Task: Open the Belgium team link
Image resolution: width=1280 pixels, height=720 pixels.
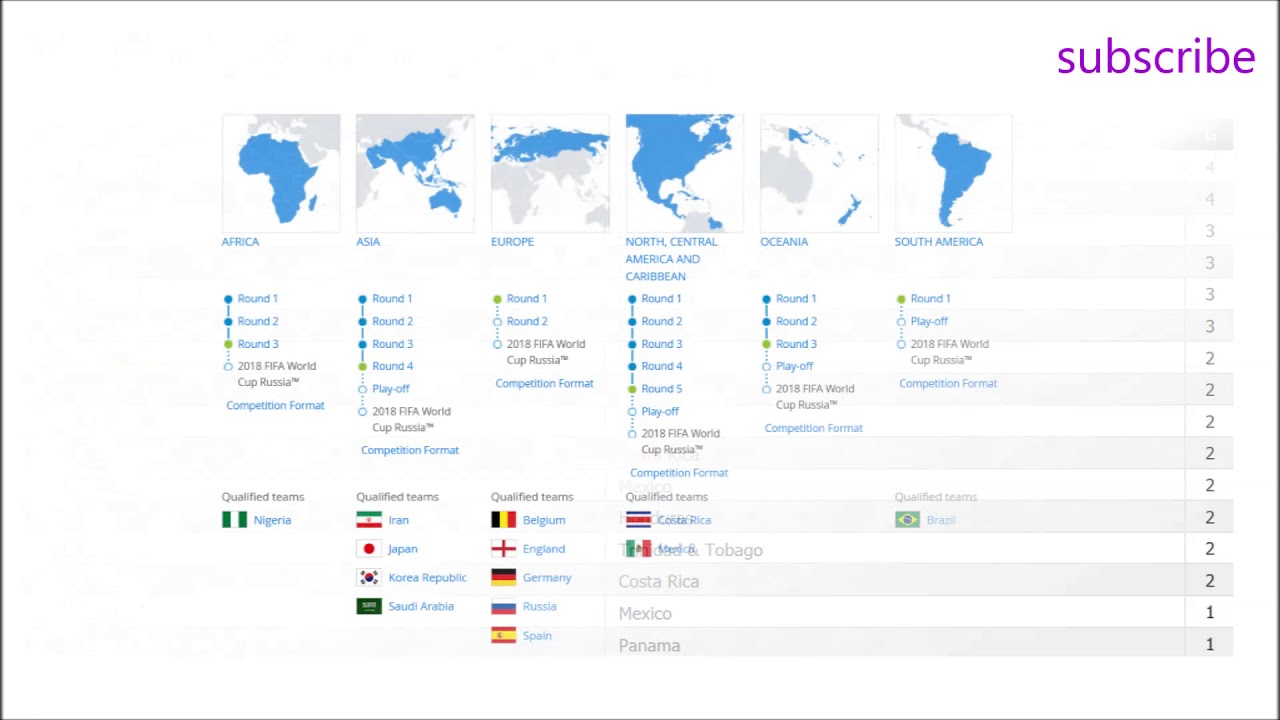Action: pos(544,520)
